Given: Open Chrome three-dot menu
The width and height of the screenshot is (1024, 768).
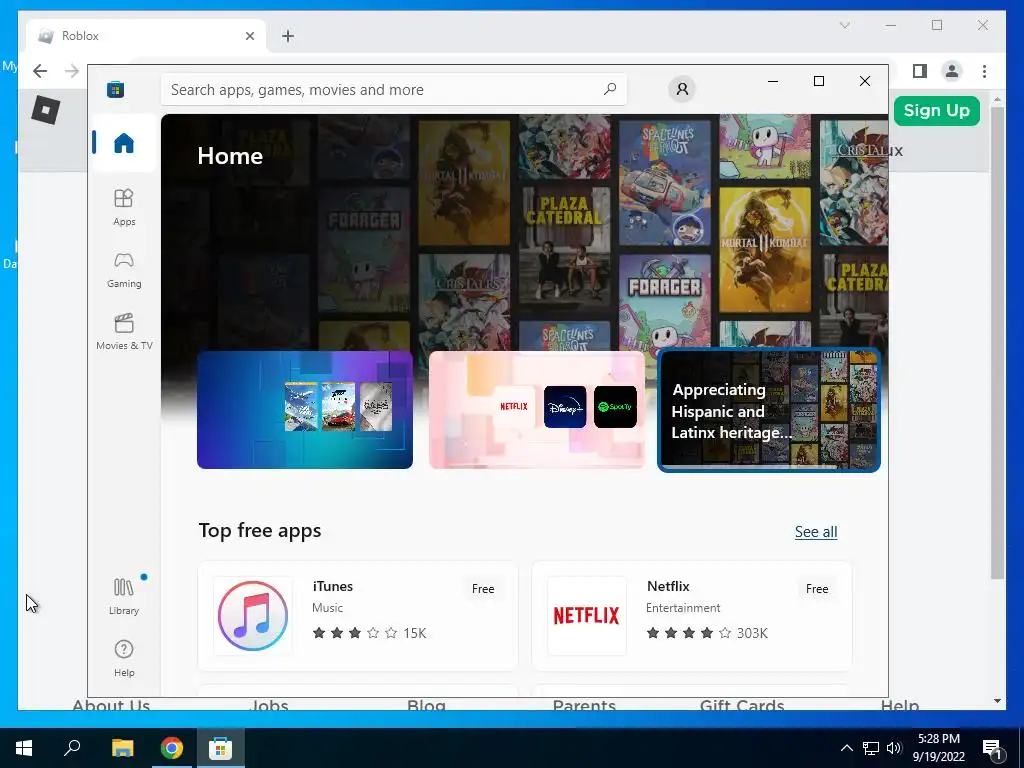Looking at the screenshot, I should [984, 71].
